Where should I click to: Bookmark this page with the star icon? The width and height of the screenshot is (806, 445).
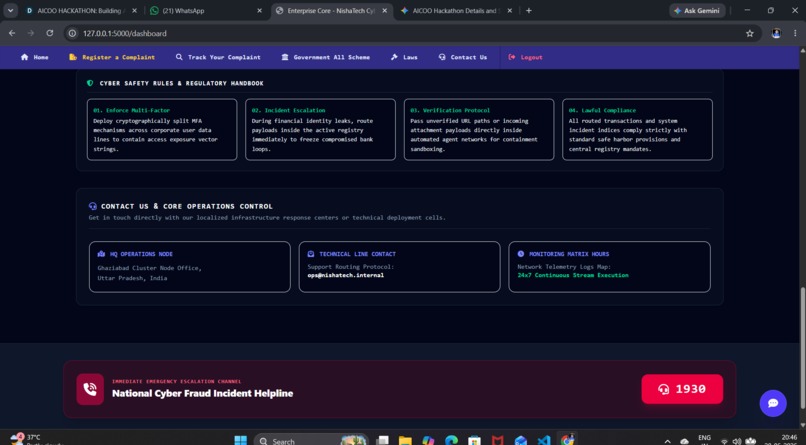pyautogui.click(x=749, y=33)
